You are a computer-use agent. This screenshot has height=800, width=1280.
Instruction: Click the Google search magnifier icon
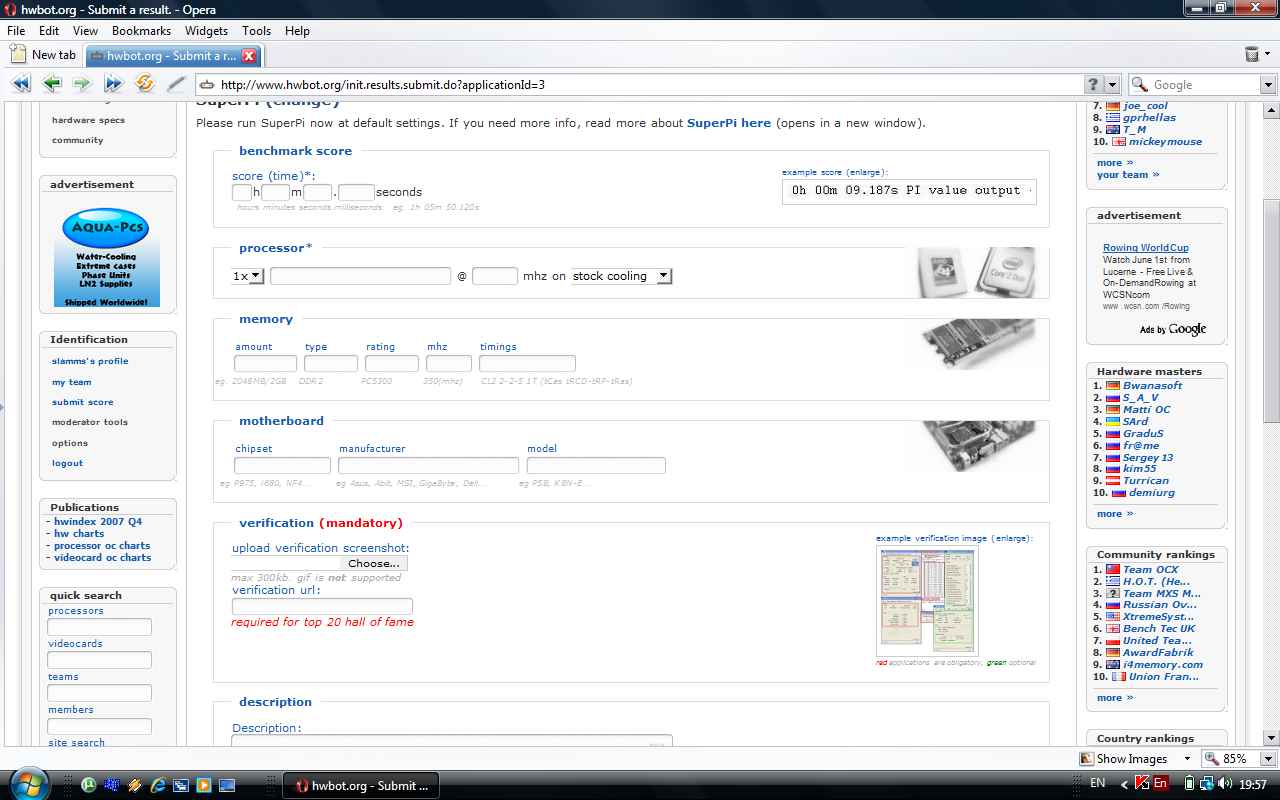1139,85
